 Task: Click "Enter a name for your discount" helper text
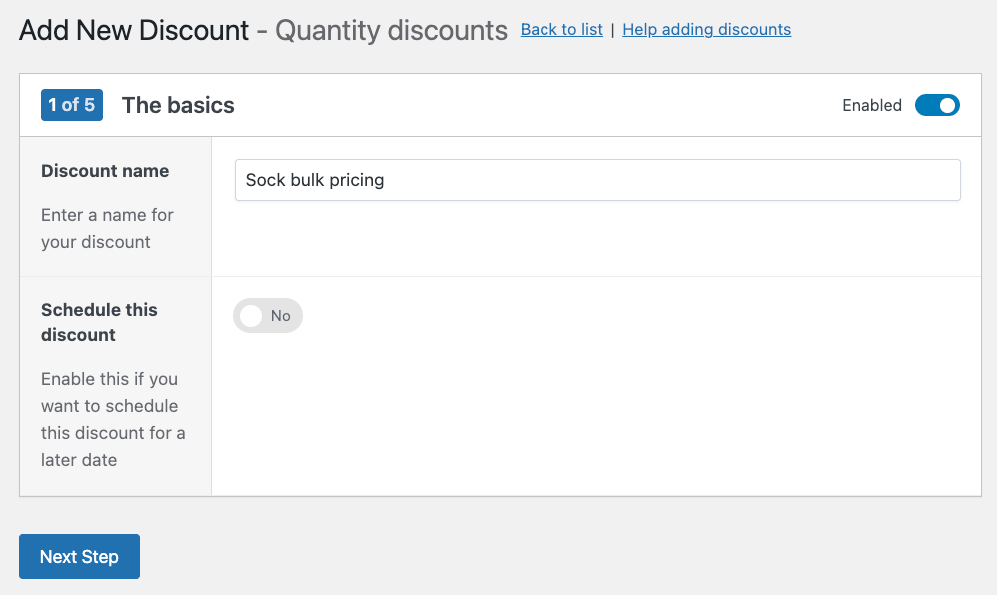(x=107, y=228)
